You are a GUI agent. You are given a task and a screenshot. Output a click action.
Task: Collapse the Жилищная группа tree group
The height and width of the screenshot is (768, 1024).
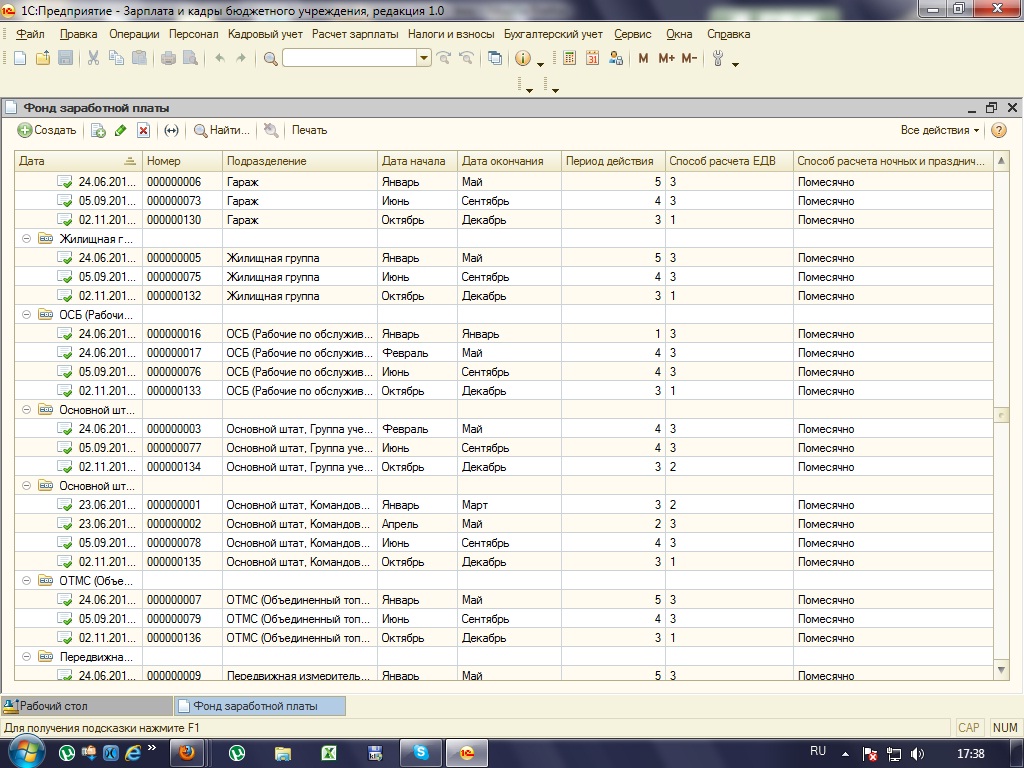pyautogui.click(x=26, y=239)
